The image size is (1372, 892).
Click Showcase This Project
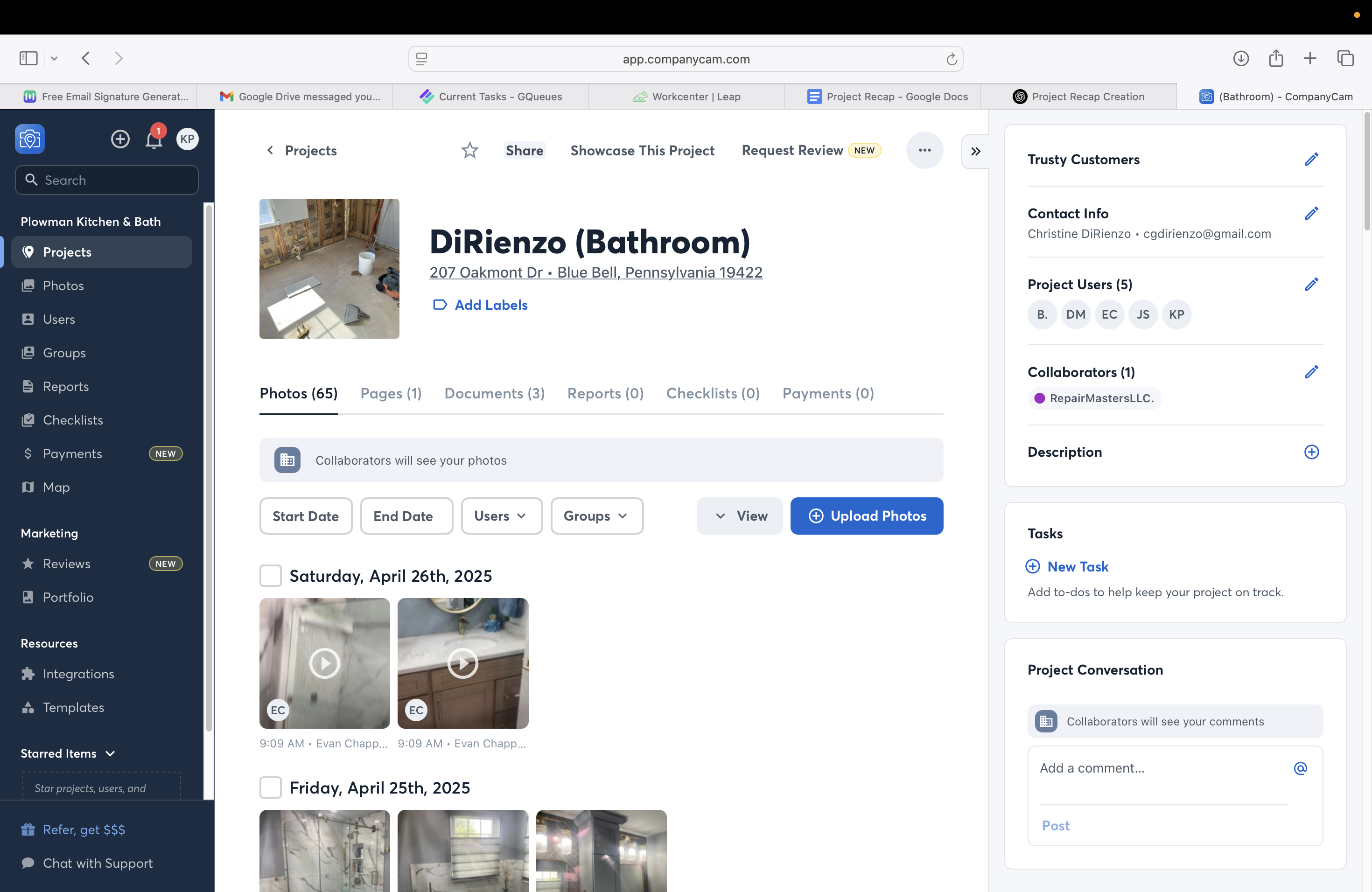coord(642,150)
